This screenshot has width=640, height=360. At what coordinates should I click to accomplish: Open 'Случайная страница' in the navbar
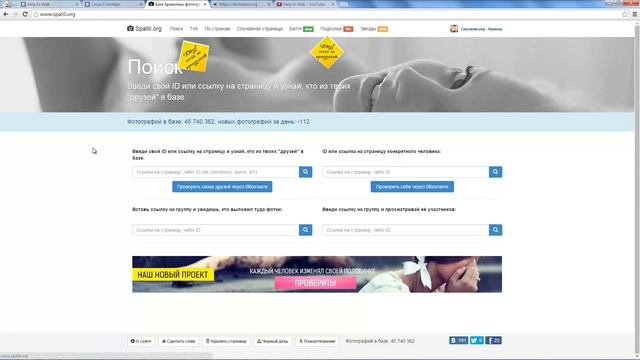click(x=260, y=29)
